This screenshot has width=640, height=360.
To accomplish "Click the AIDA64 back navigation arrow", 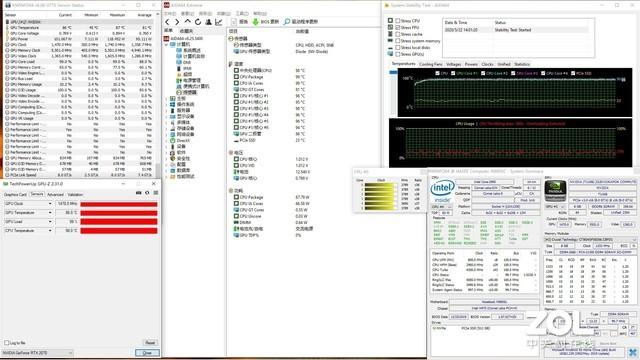I will point(167,22).
